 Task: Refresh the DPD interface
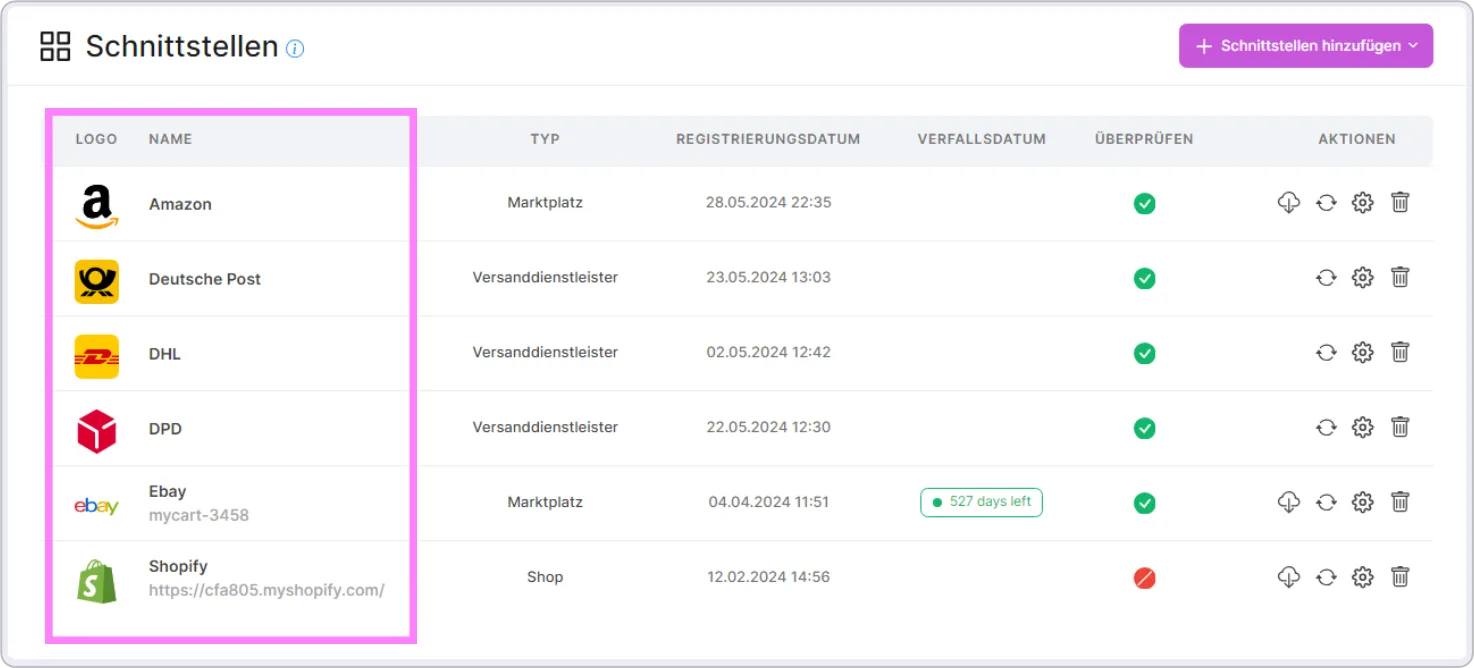1326,428
